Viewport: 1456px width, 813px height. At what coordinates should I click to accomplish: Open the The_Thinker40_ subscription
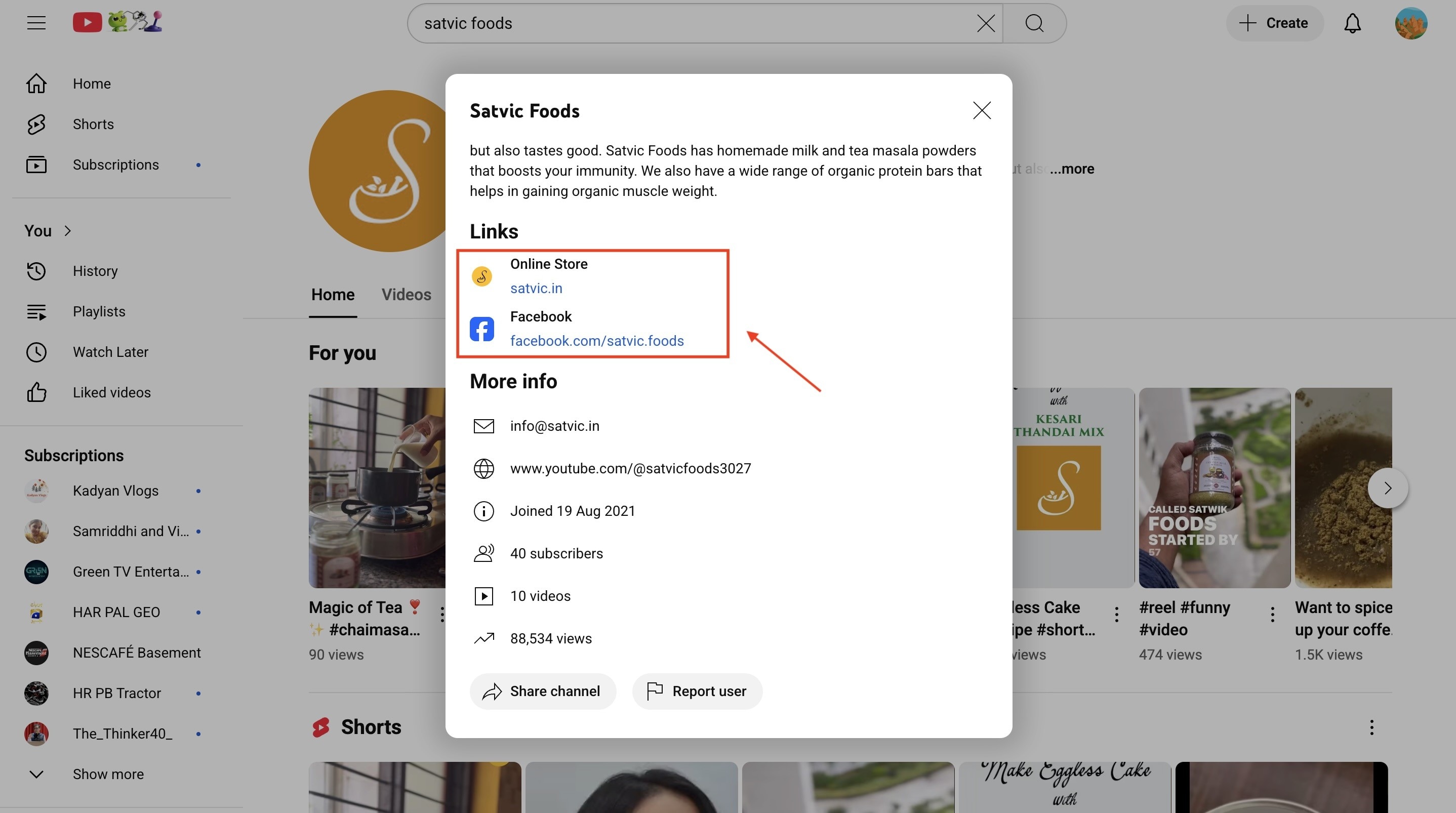121,734
